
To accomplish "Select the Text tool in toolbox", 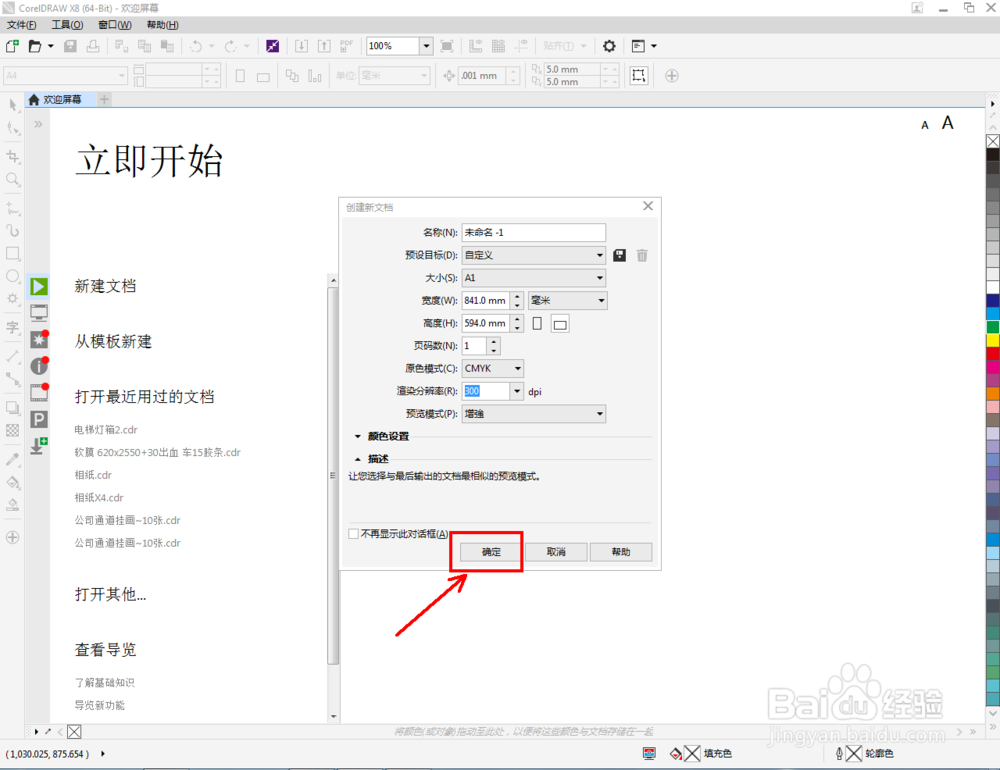I will [x=13, y=327].
